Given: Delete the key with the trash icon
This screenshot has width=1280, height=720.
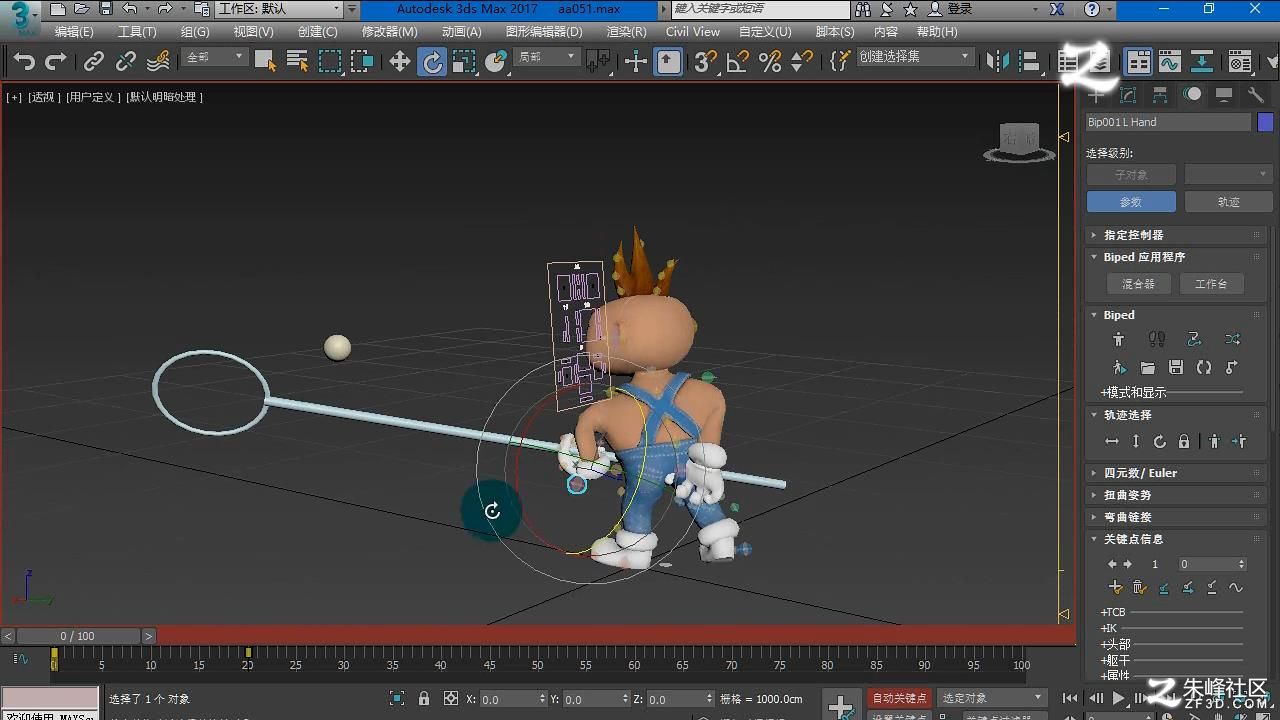Looking at the screenshot, I should (x=1139, y=588).
